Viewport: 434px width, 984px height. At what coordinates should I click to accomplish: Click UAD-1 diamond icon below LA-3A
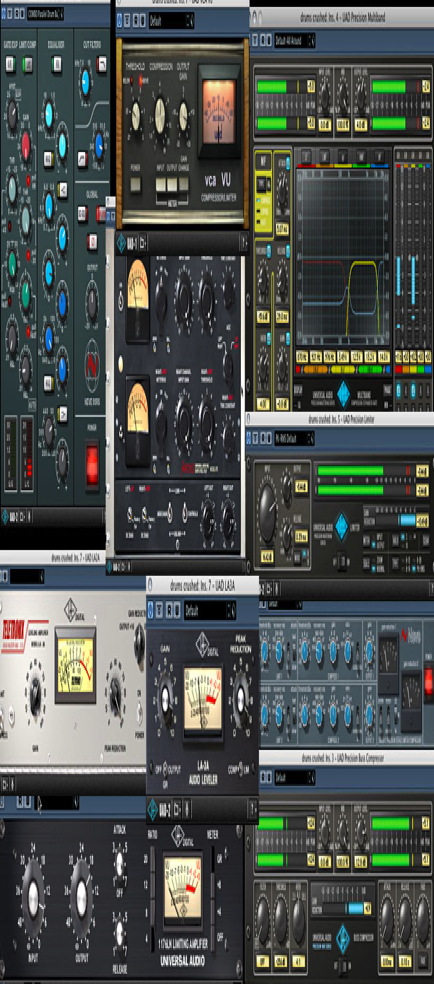tap(152, 809)
